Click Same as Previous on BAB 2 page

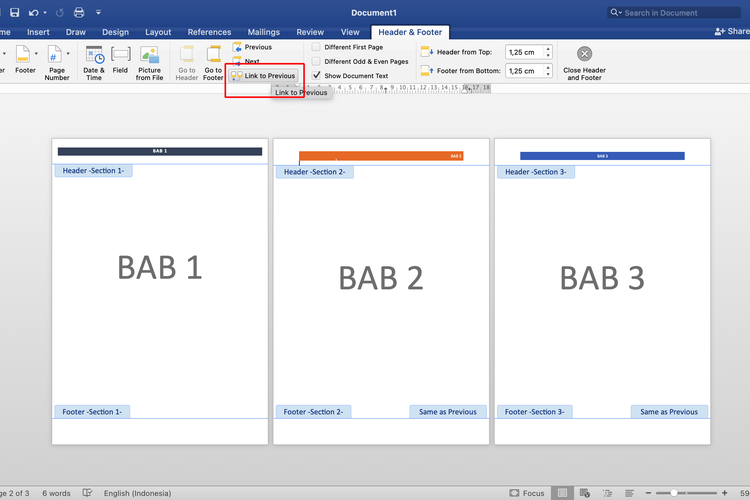448,411
